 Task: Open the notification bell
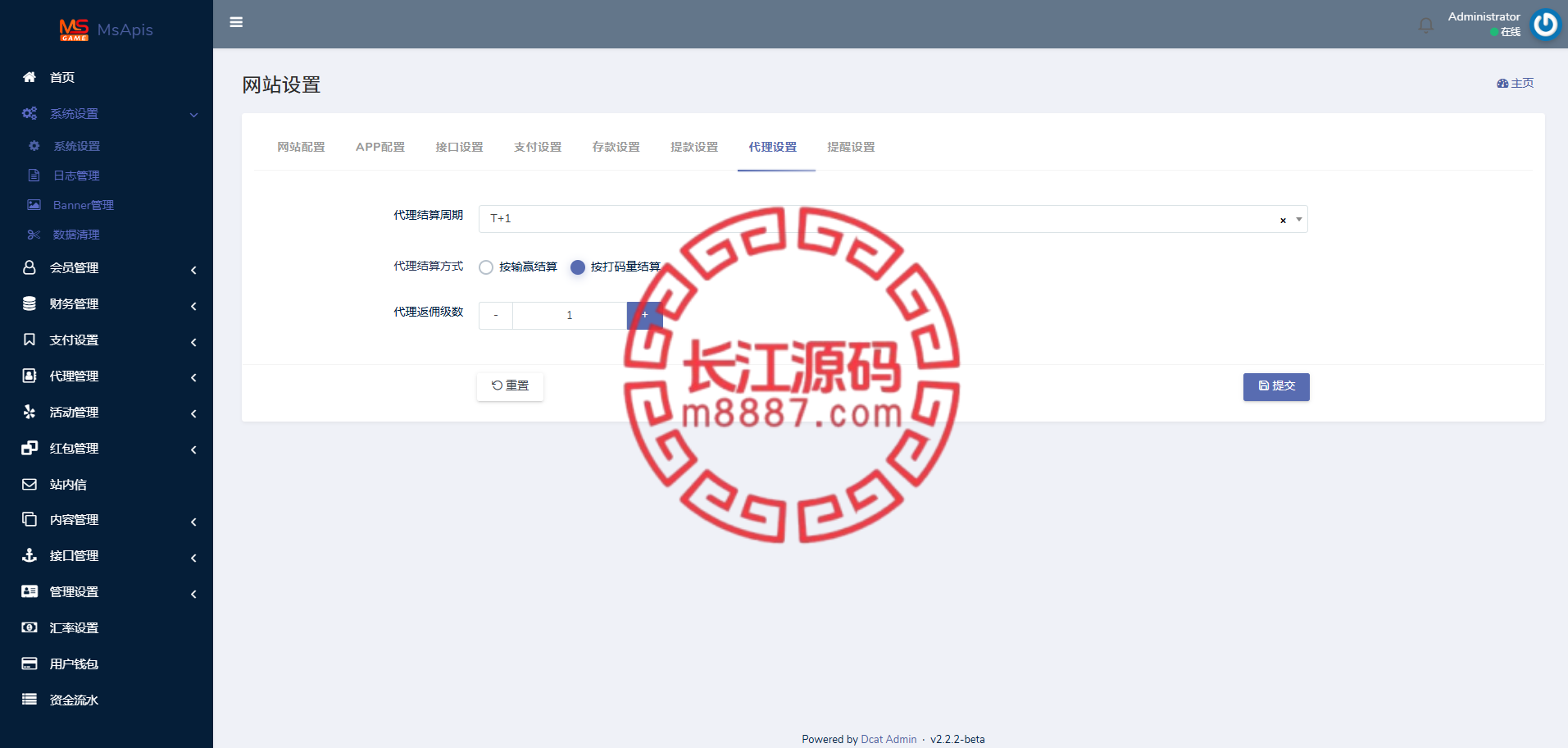pos(1426,25)
